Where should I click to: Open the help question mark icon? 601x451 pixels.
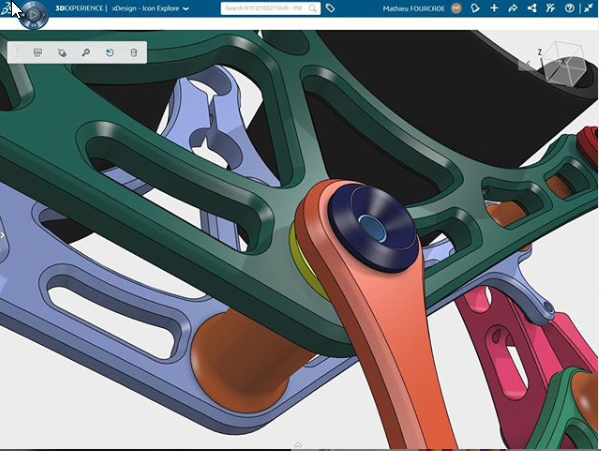(x=569, y=8)
